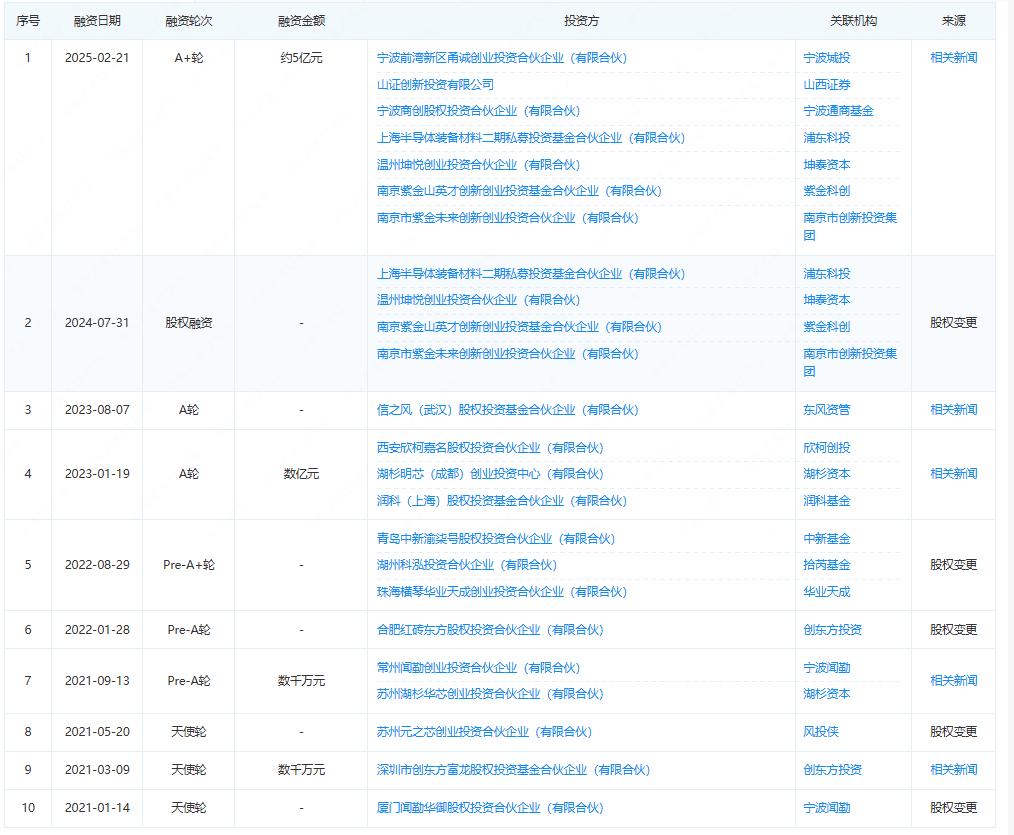
Task: Open 相关新闻 source for 2023-01-19 round
Action: [953, 473]
